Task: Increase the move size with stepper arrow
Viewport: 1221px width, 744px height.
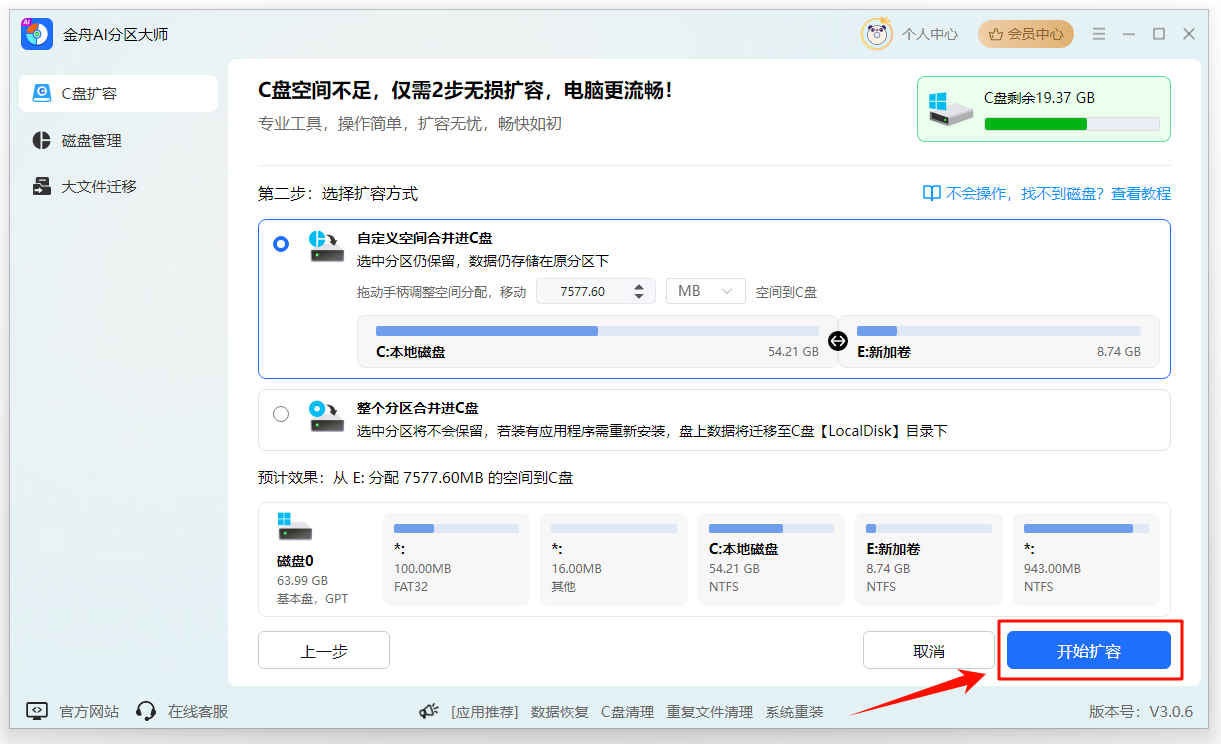Action: pos(639,286)
